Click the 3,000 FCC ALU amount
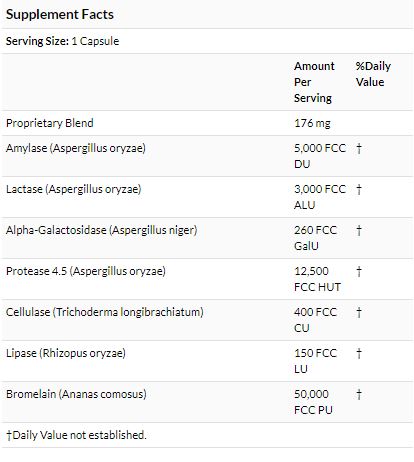 pyautogui.click(x=320, y=197)
